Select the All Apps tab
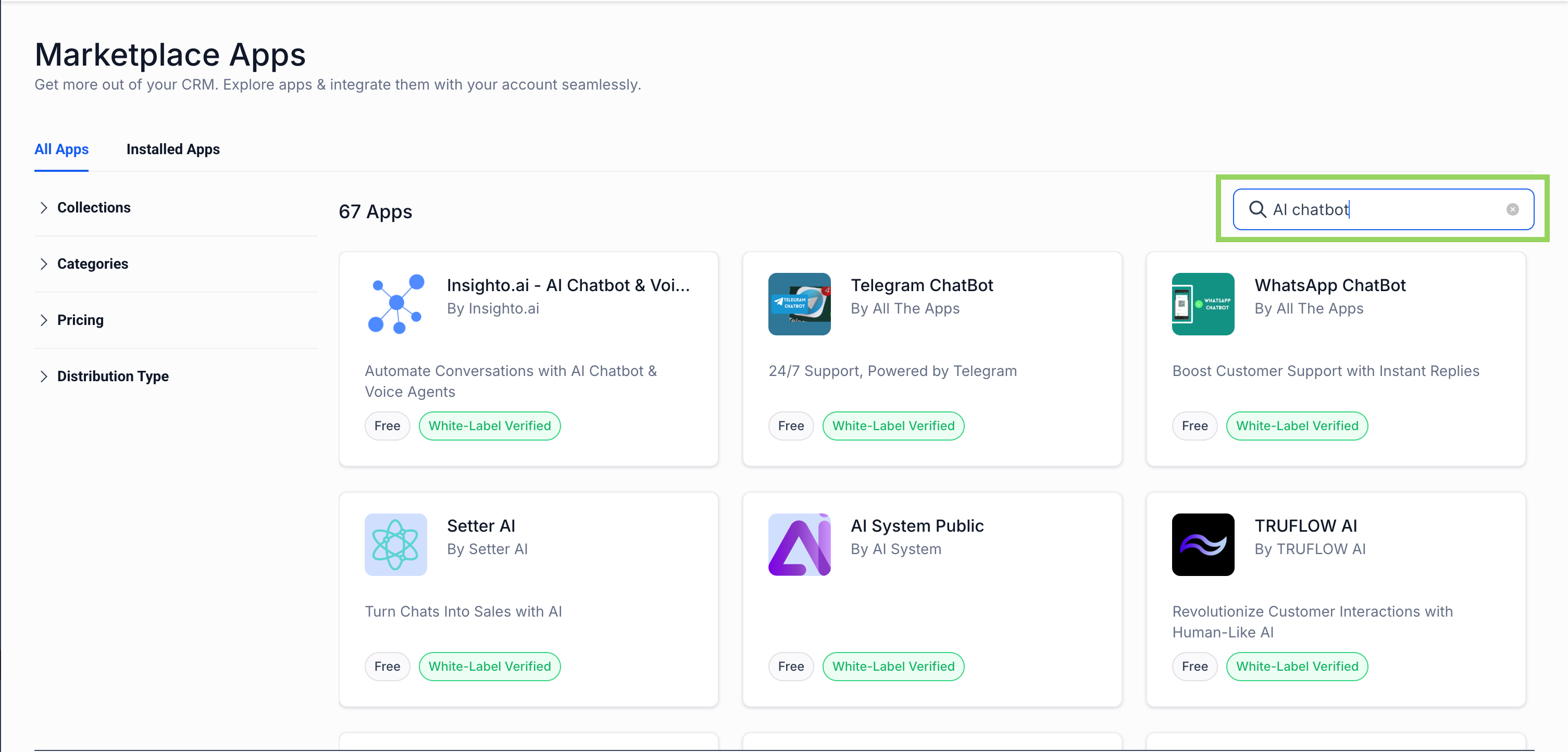 coord(61,149)
